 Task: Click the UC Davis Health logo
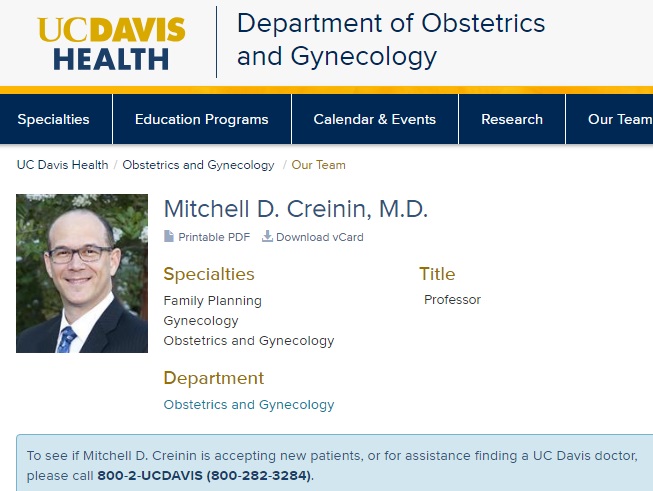click(112, 43)
